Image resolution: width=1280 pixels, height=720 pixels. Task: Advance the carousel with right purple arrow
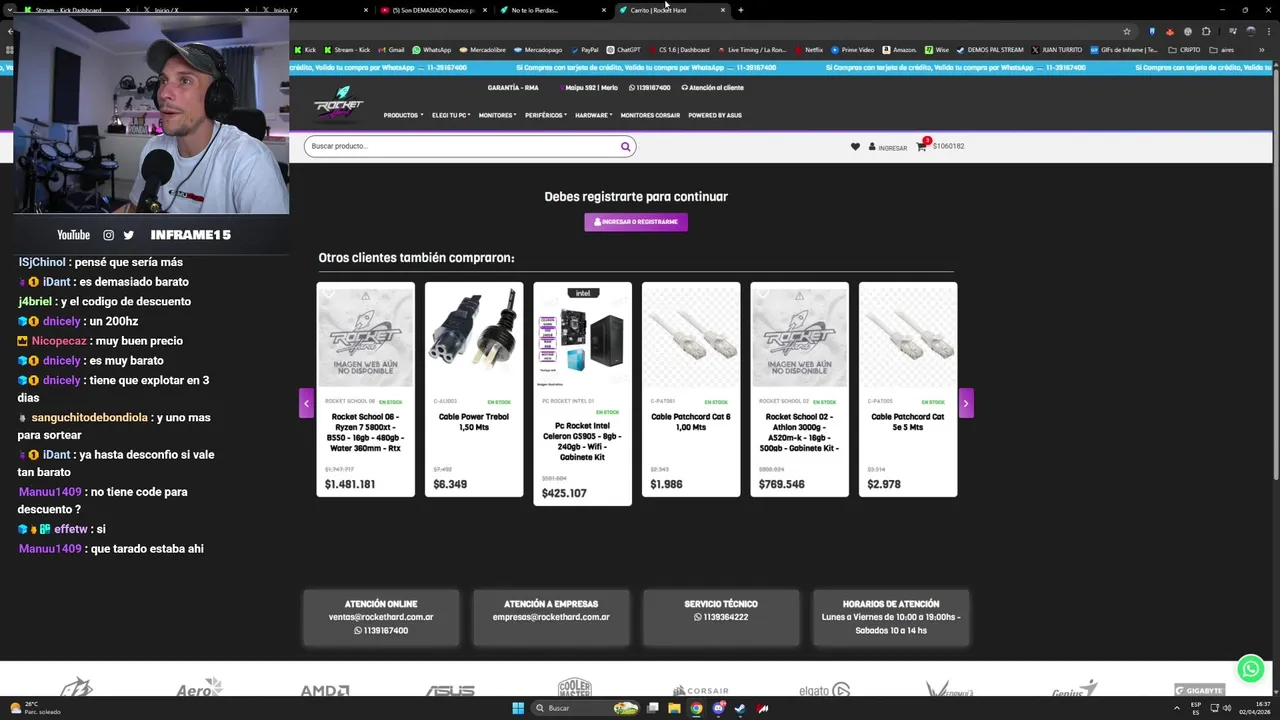[966, 403]
